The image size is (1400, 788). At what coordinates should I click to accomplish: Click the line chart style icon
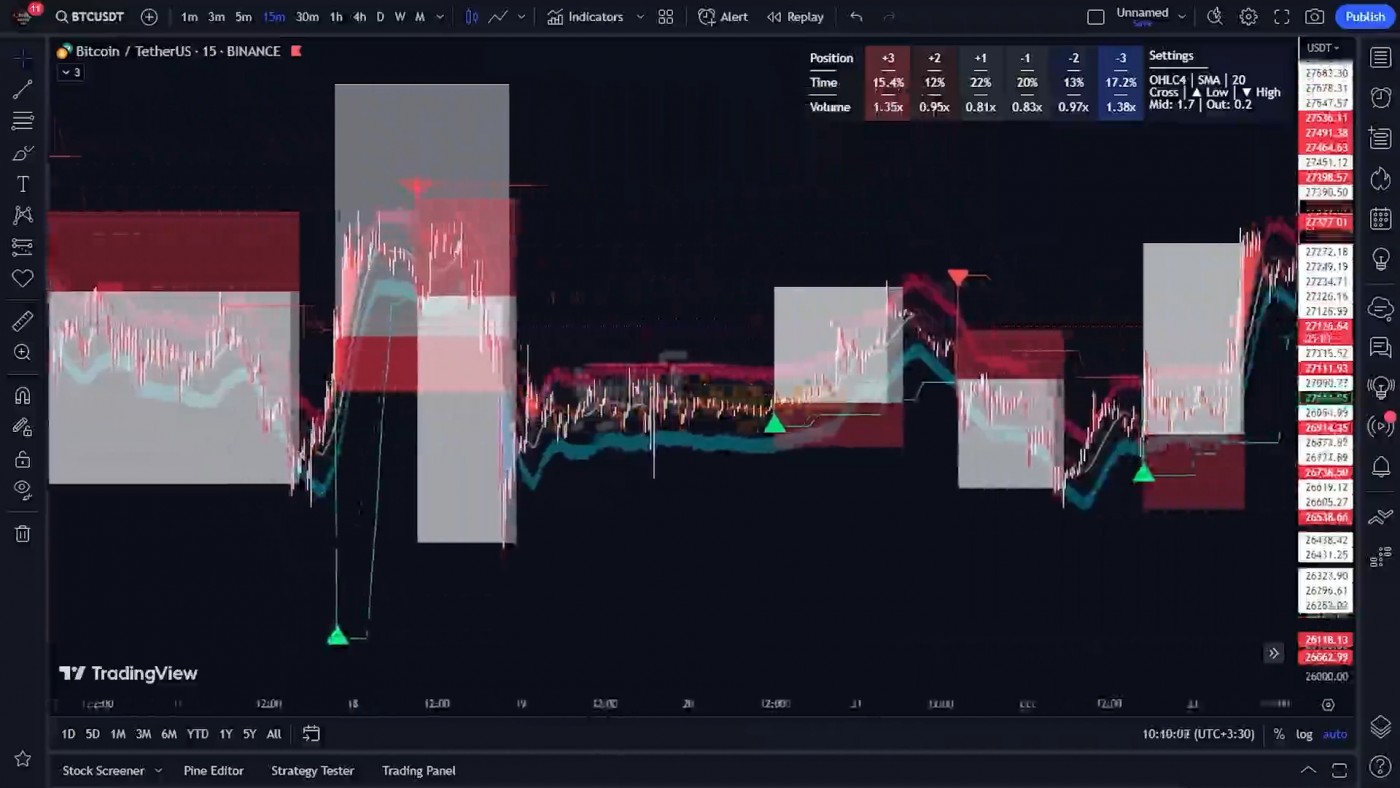coord(497,17)
